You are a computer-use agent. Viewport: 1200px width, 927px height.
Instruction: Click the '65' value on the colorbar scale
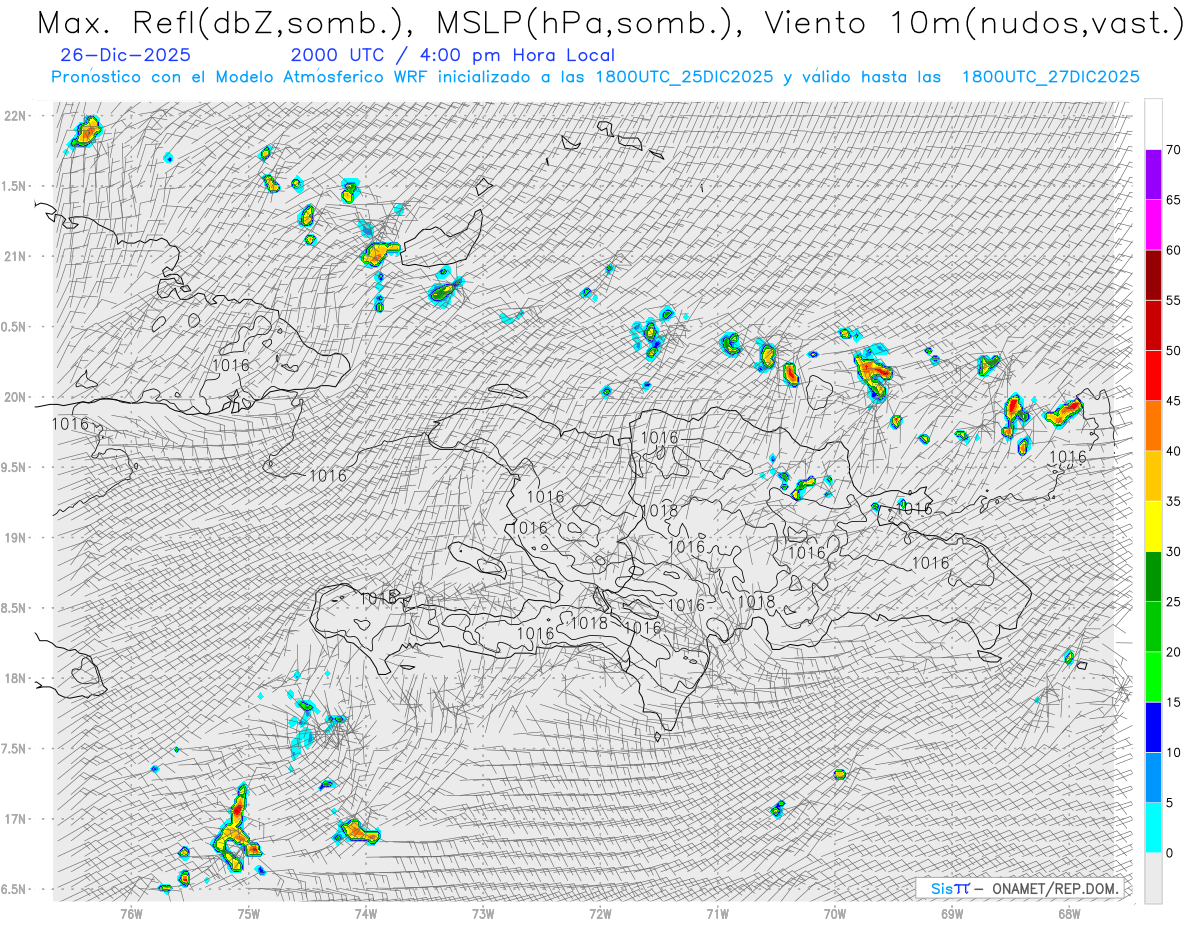click(1174, 200)
